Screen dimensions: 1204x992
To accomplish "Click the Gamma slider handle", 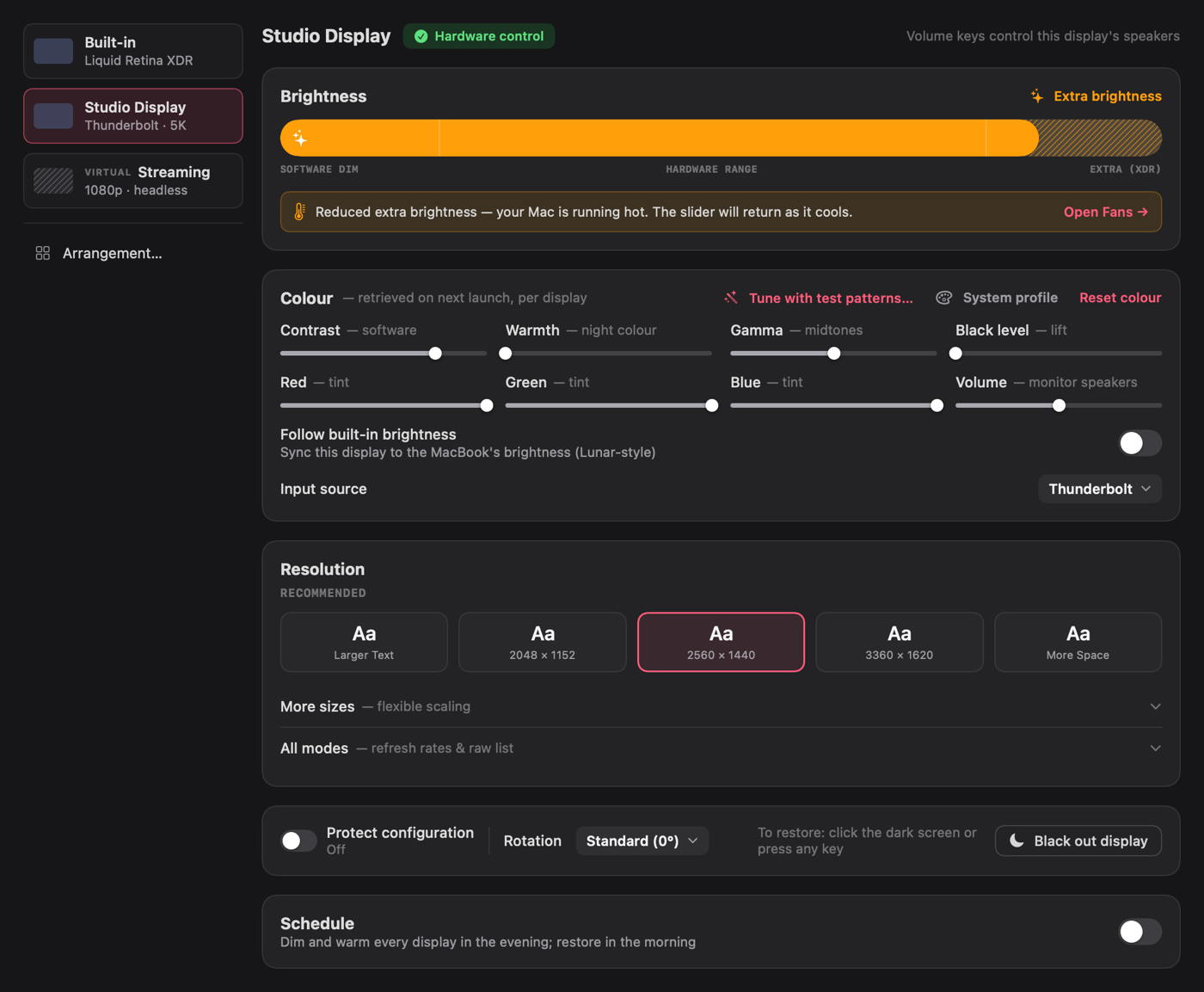I will pyautogui.click(x=834, y=354).
